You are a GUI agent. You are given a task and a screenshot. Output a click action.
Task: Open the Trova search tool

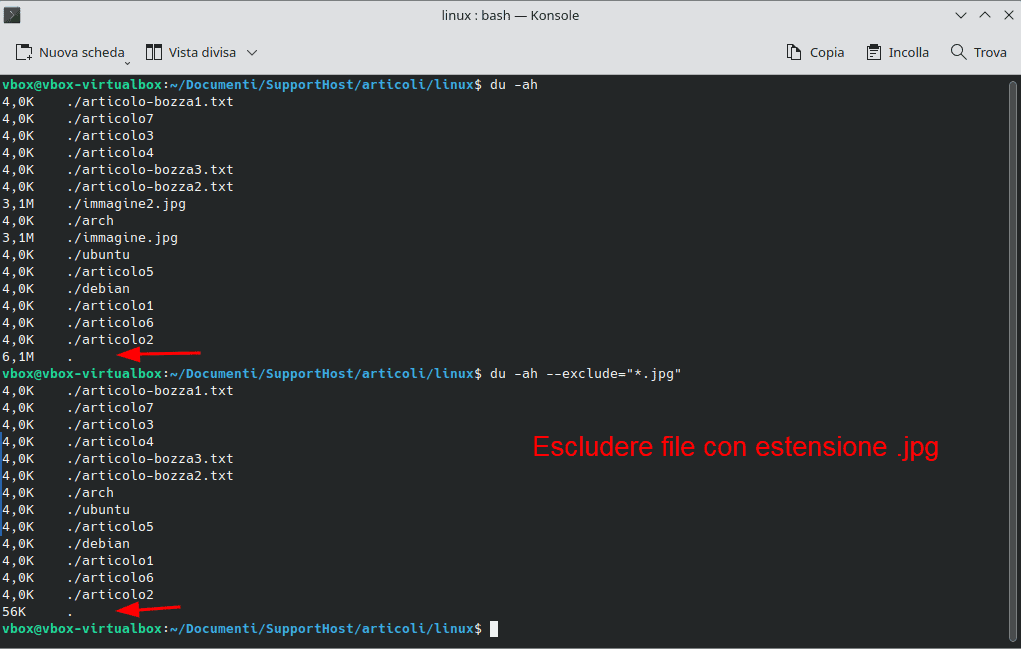tap(979, 52)
